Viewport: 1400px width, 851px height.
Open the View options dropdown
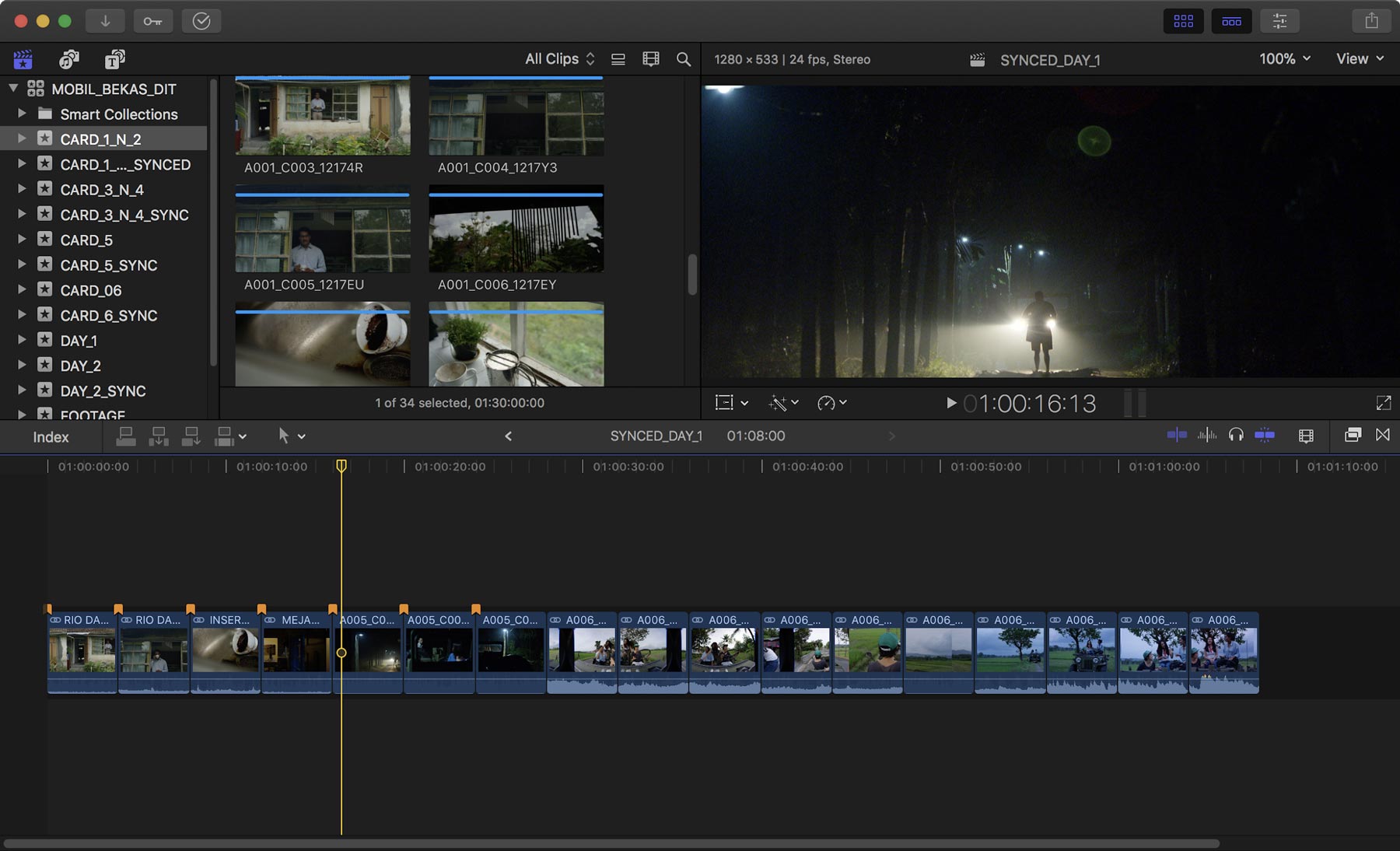point(1360,59)
